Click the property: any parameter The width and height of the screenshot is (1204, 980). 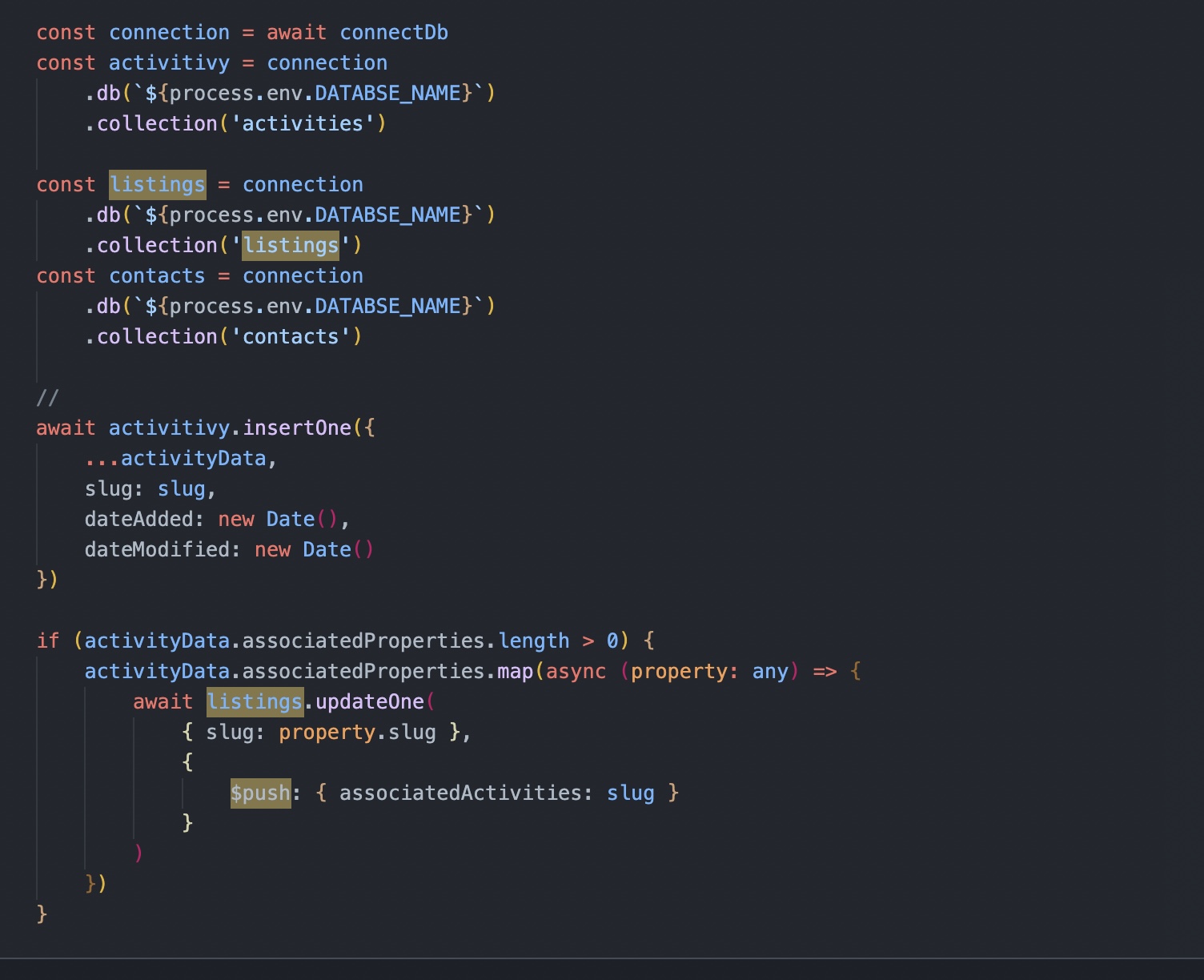tap(709, 672)
